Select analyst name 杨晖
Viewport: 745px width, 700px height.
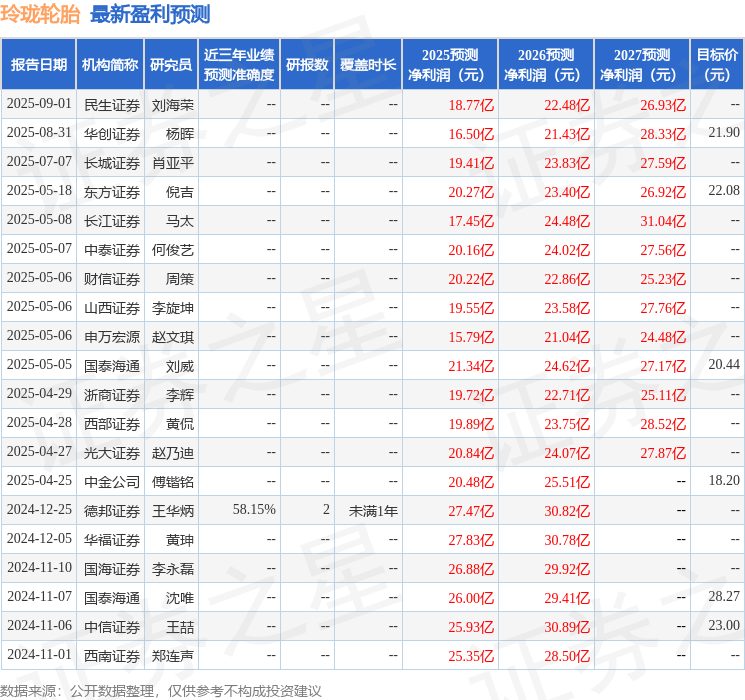click(x=180, y=134)
